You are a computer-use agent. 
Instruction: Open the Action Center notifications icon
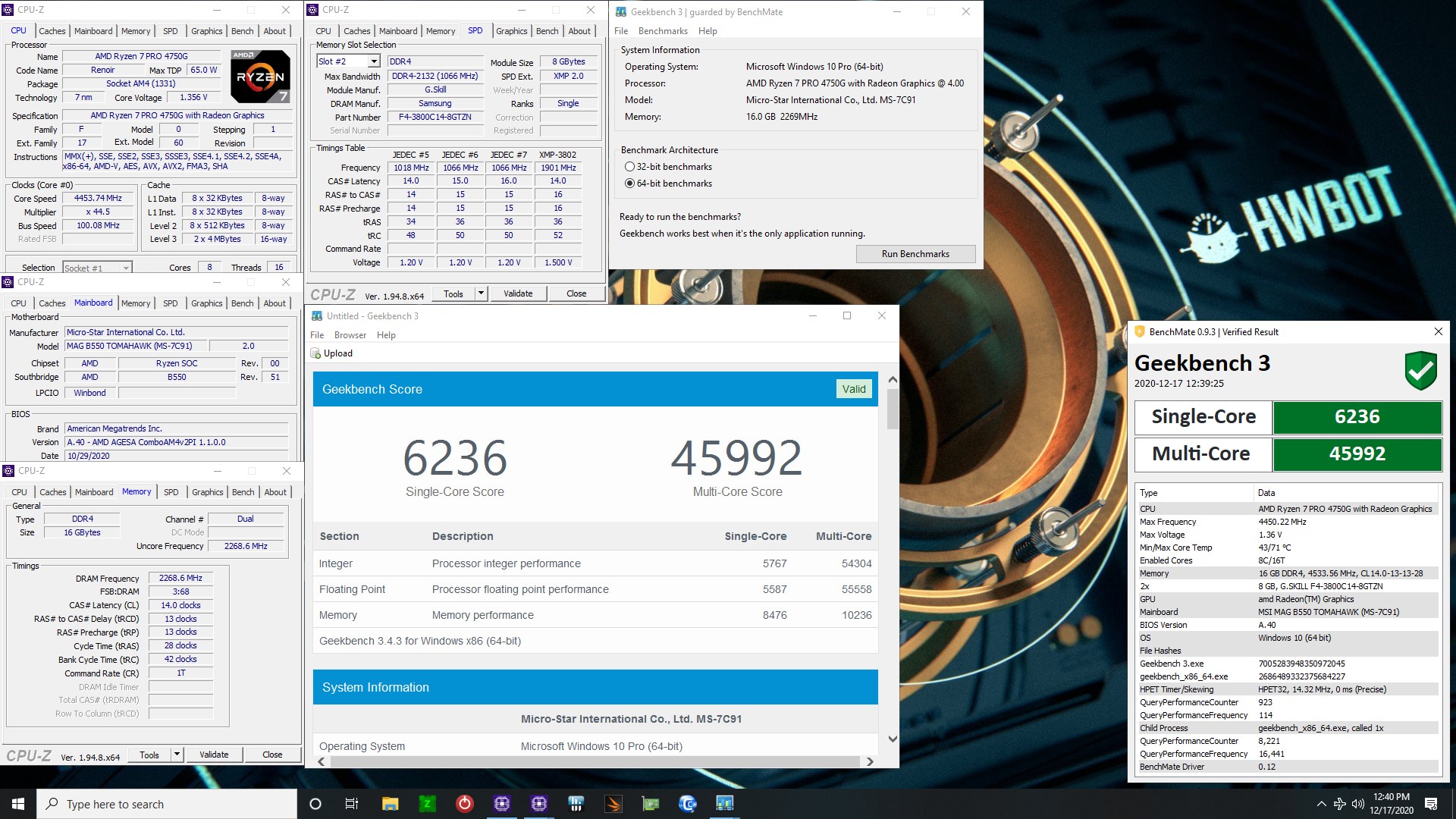click(1431, 804)
